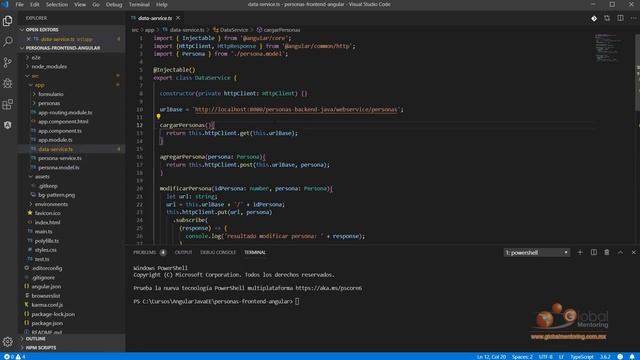Click the source control diamond icon in editor toolbar
Screen dimensions: 640x360
594,18
